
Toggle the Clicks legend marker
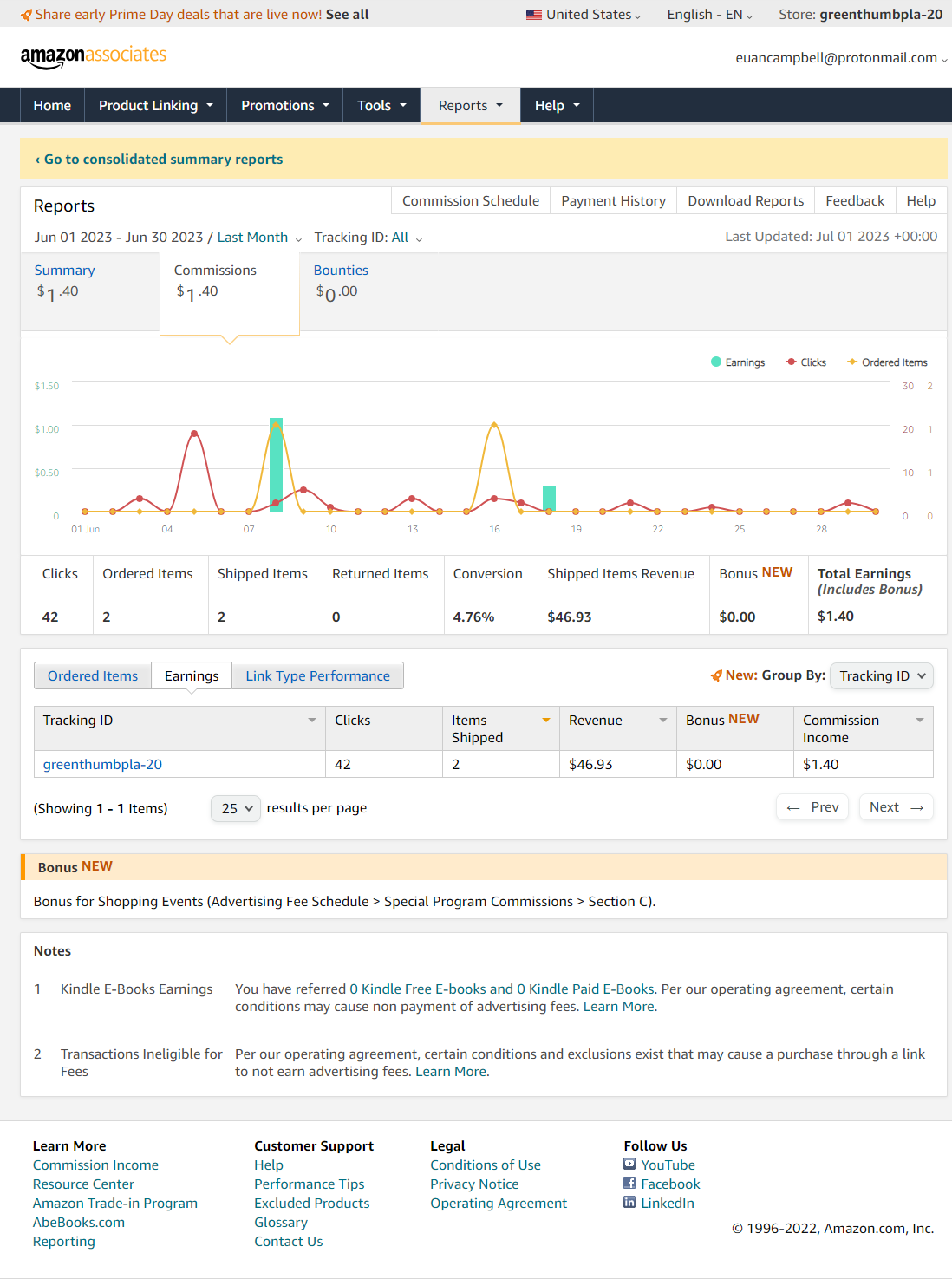pyautogui.click(x=791, y=362)
